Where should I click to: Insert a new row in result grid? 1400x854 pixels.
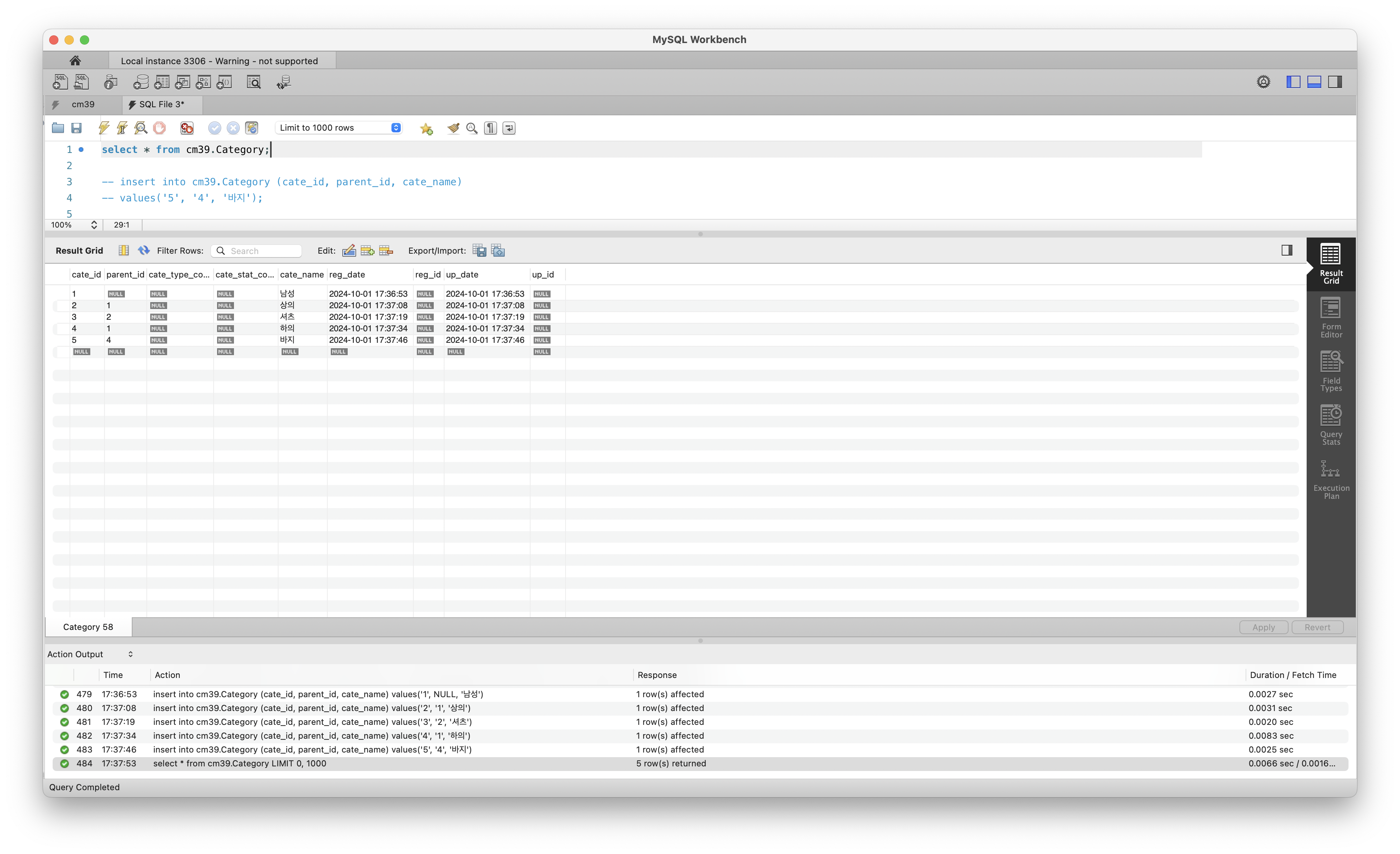[368, 251]
